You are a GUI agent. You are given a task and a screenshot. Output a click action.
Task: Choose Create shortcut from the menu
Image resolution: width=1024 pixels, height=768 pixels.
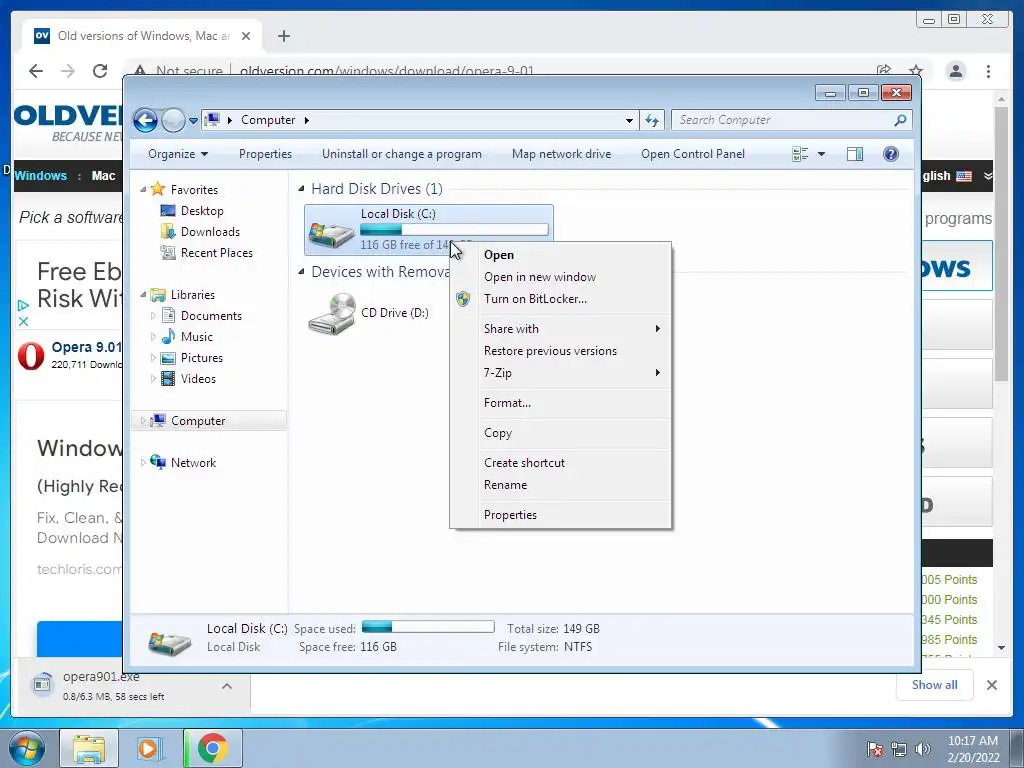click(x=524, y=462)
